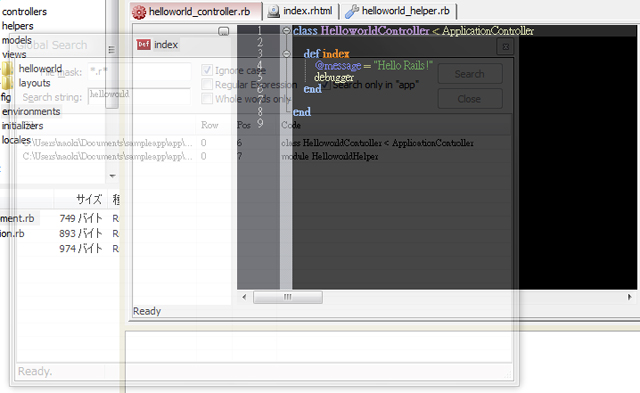This screenshot has height=393, width=640.
Task: Click the 974 バイト size cell
Action: coord(81,249)
